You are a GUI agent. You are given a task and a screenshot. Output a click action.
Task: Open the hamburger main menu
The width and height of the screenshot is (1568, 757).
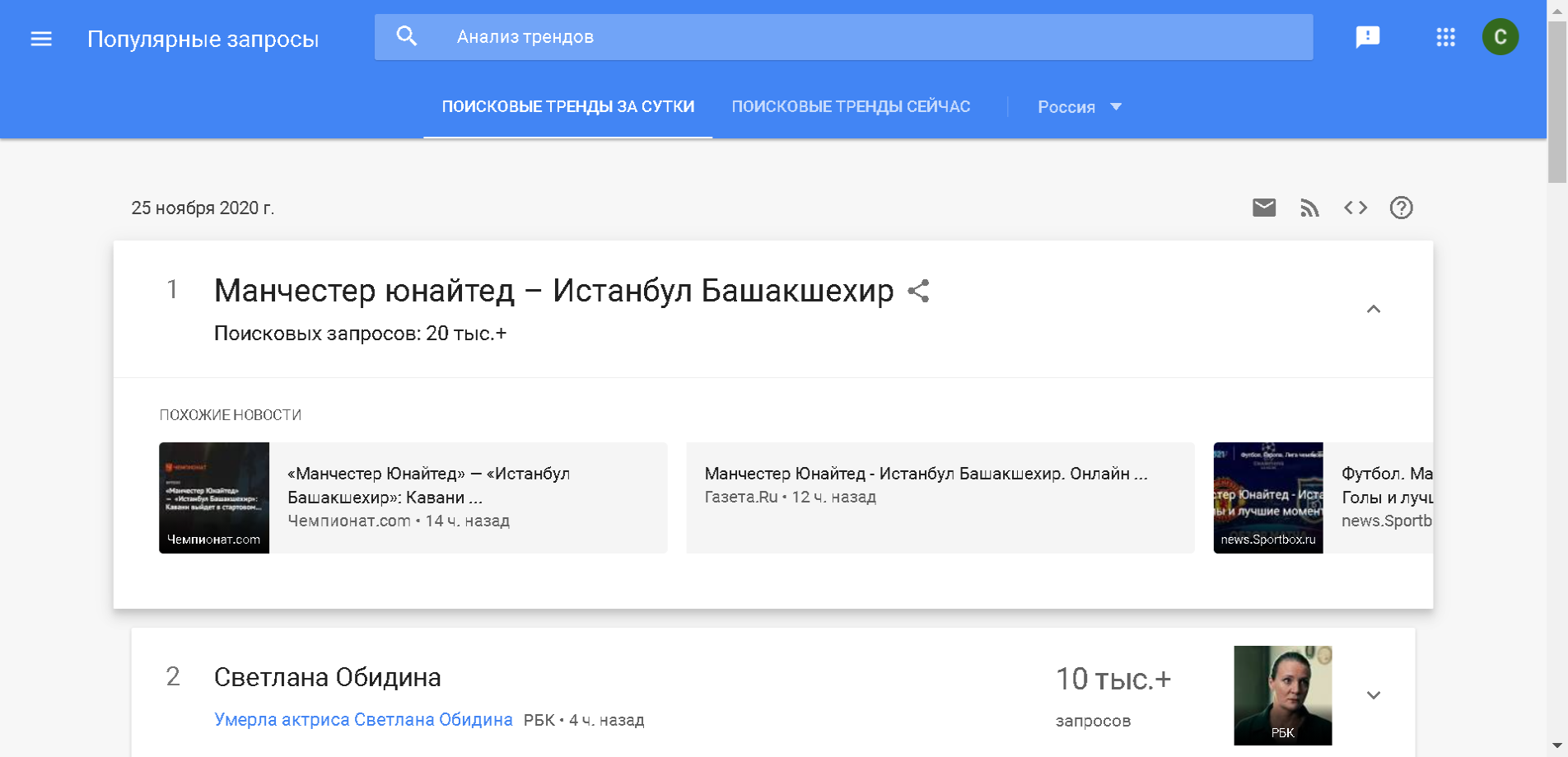point(41,39)
